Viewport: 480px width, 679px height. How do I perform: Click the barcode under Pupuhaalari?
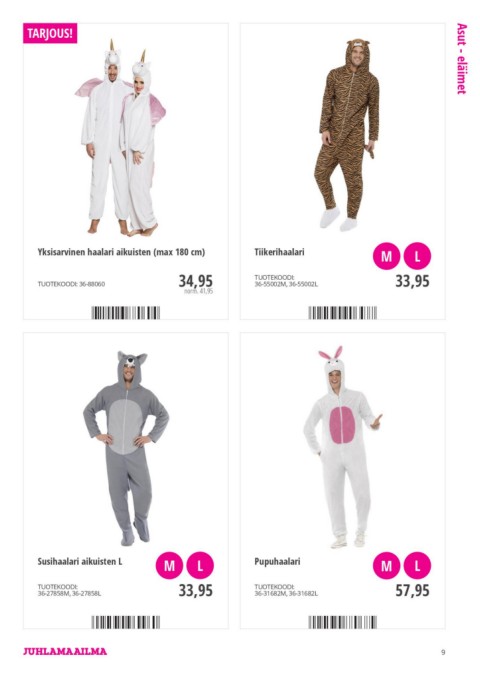(343, 622)
